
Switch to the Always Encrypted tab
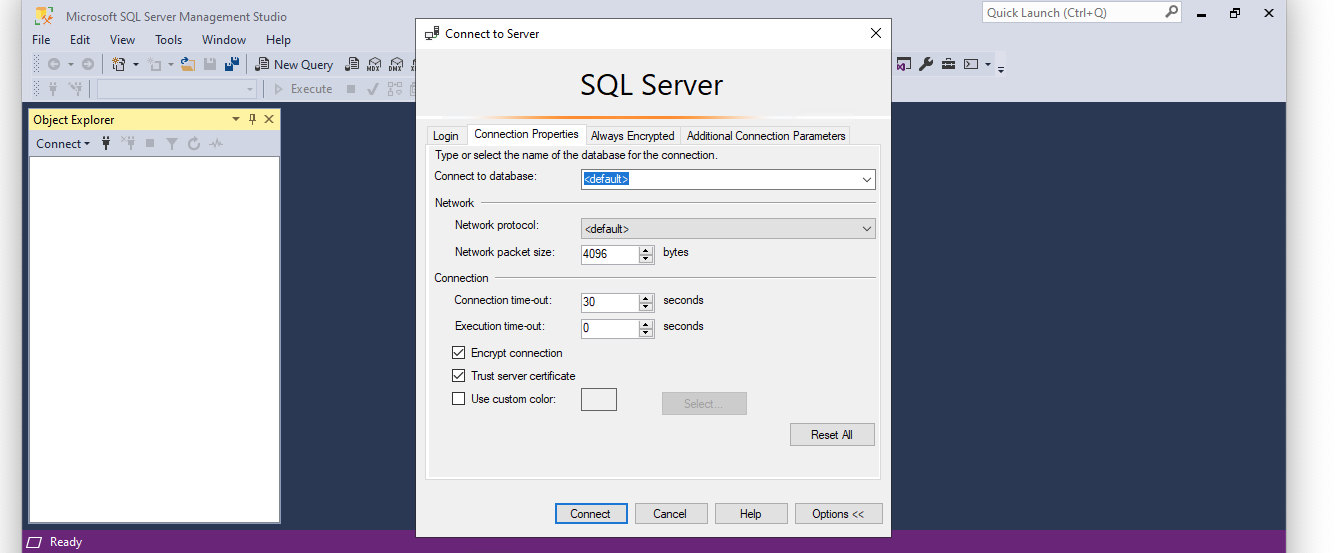(632, 136)
